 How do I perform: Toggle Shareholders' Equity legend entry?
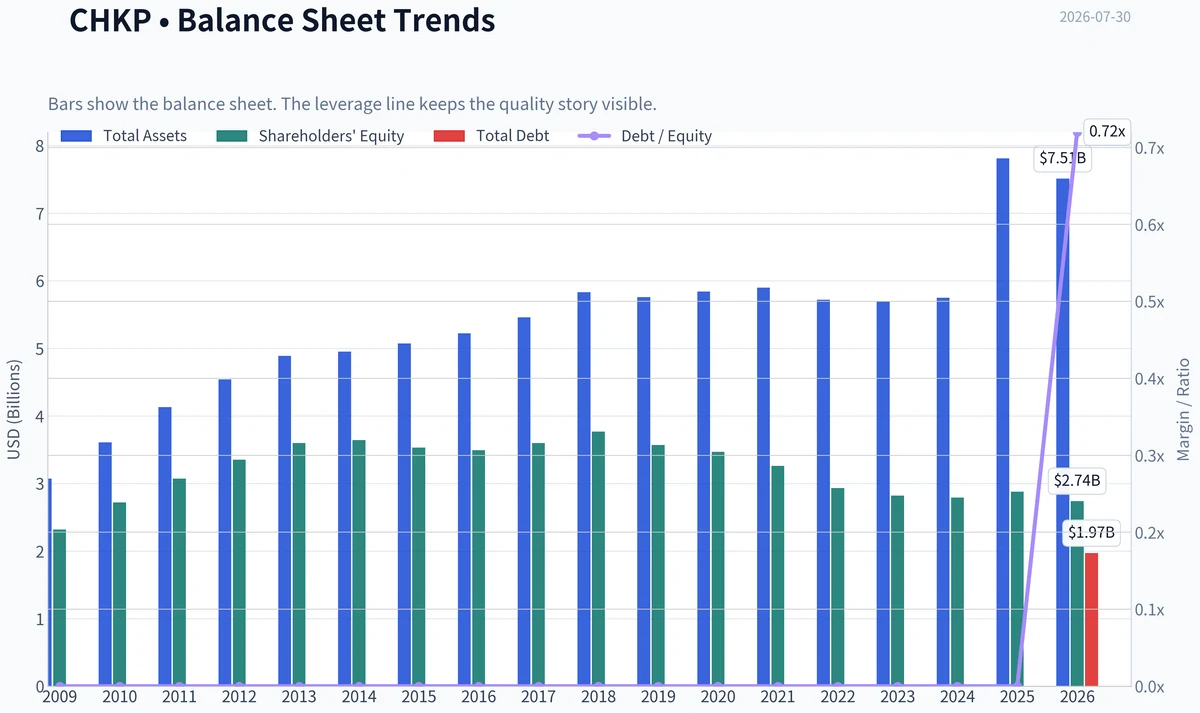point(310,136)
